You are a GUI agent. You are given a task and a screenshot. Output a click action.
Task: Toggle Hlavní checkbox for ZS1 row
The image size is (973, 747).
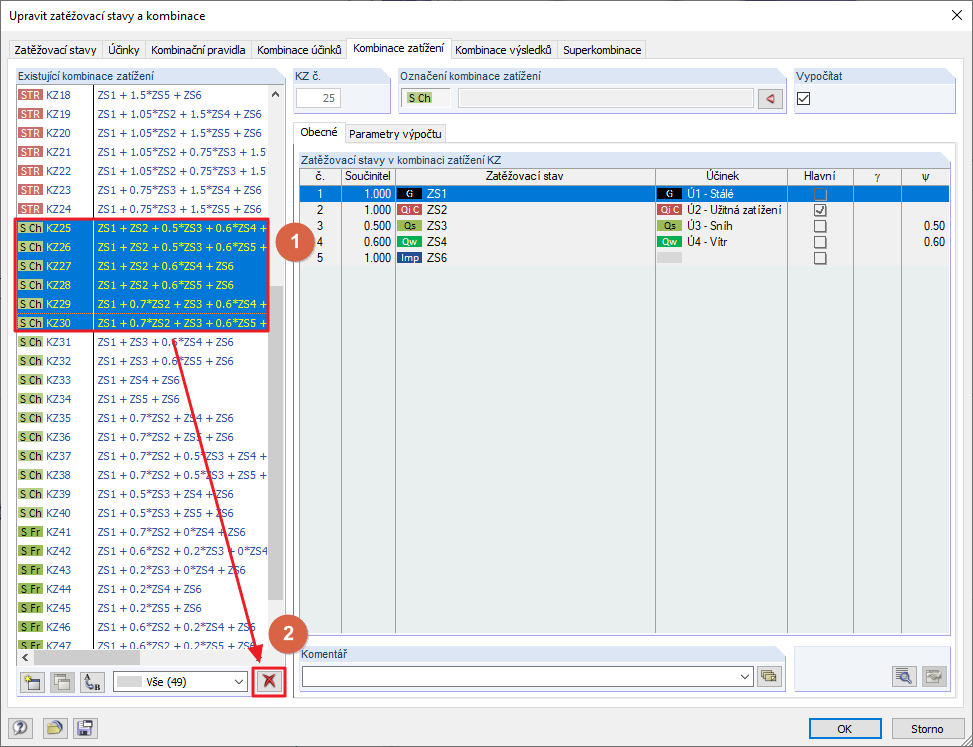(820, 194)
